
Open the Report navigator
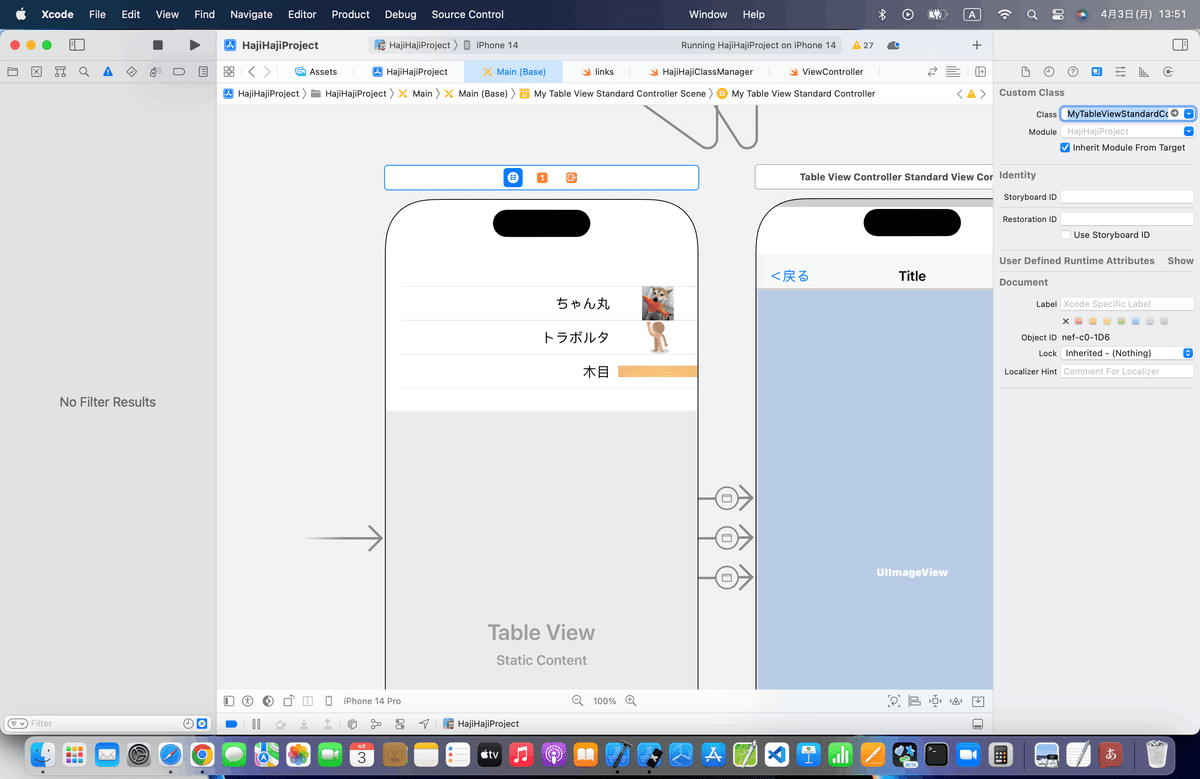[x=203, y=72]
